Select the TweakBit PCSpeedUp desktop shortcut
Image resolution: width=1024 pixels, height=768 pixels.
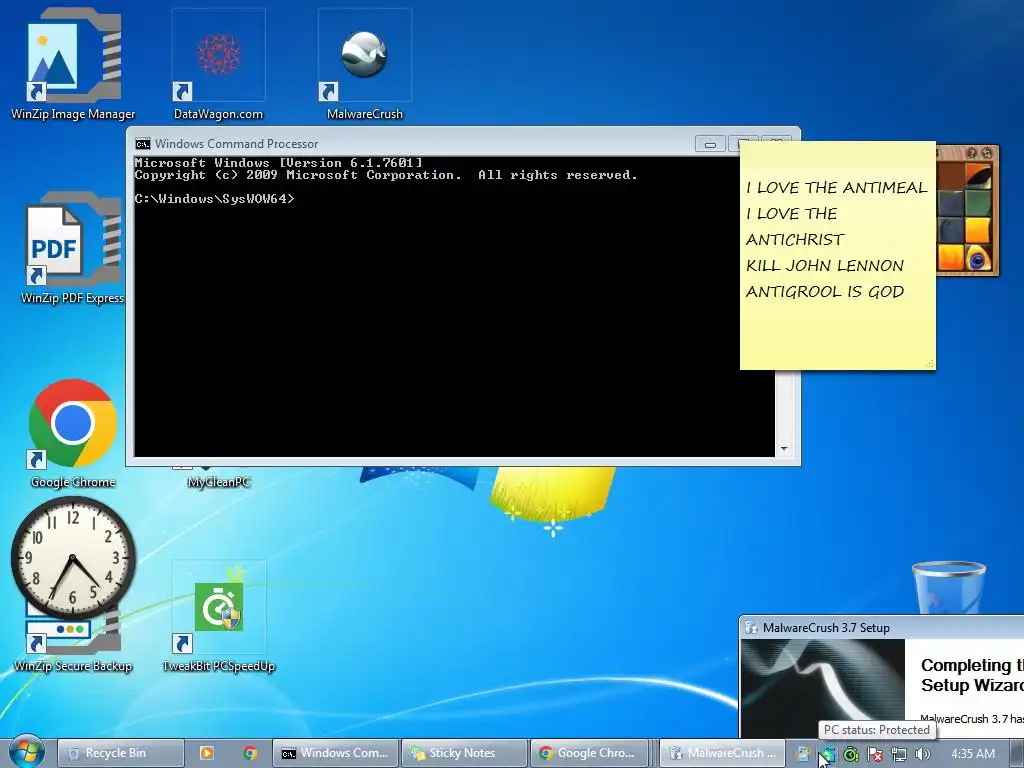pos(219,616)
